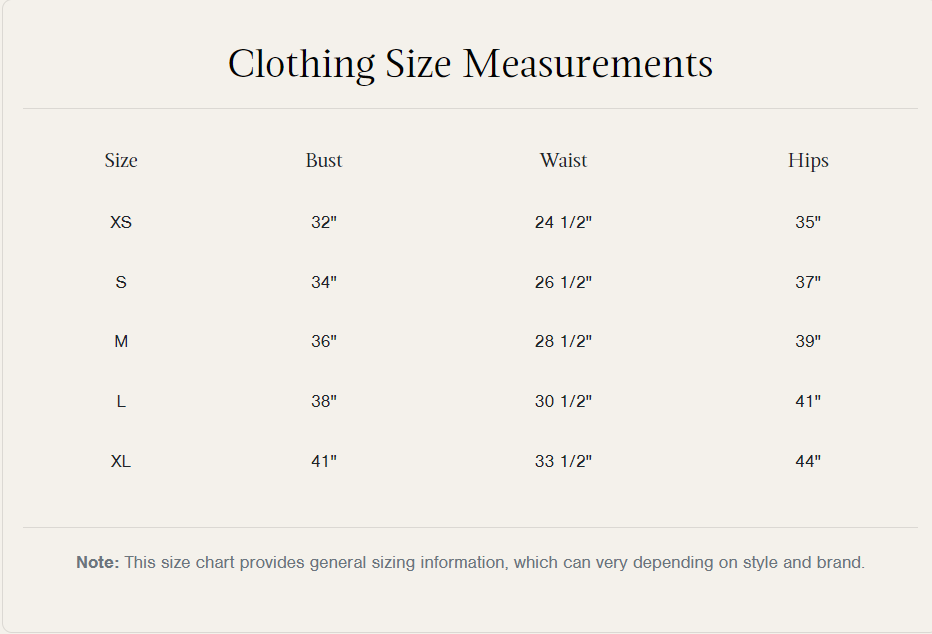Viewport: 932px width, 634px height.
Task: Click the 24 1/2" waist value
Action: (x=563, y=222)
